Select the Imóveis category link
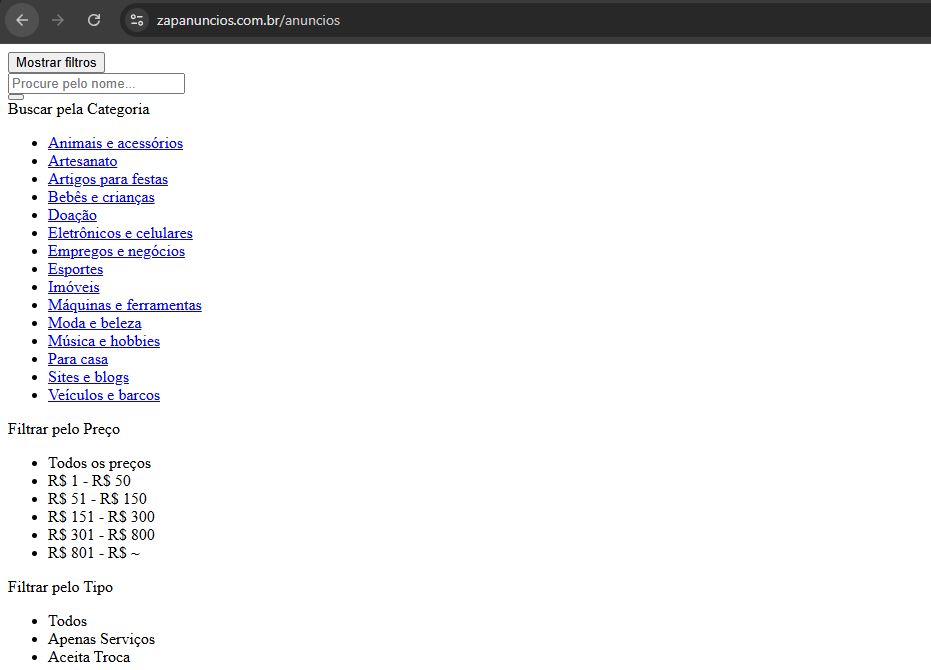The height and width of the screenshot is (670, 931). (x=73, y=287)
